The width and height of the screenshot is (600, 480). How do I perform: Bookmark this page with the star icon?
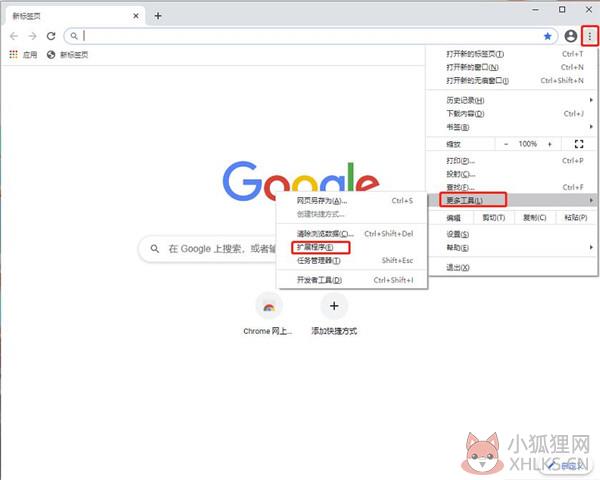(x=548, y=36)
